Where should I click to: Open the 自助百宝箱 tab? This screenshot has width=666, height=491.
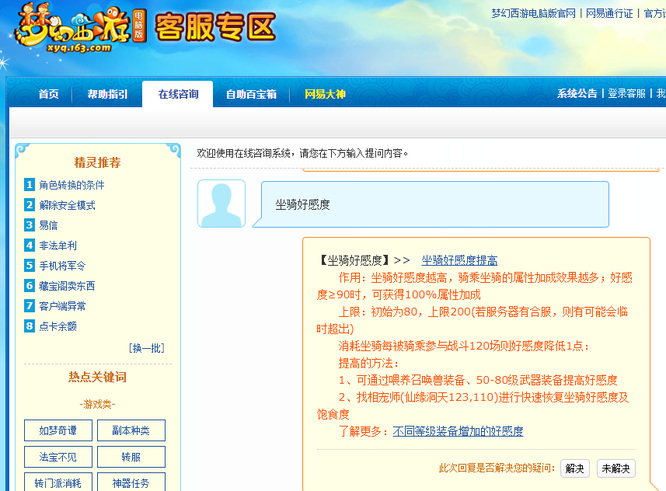point(251,94)
